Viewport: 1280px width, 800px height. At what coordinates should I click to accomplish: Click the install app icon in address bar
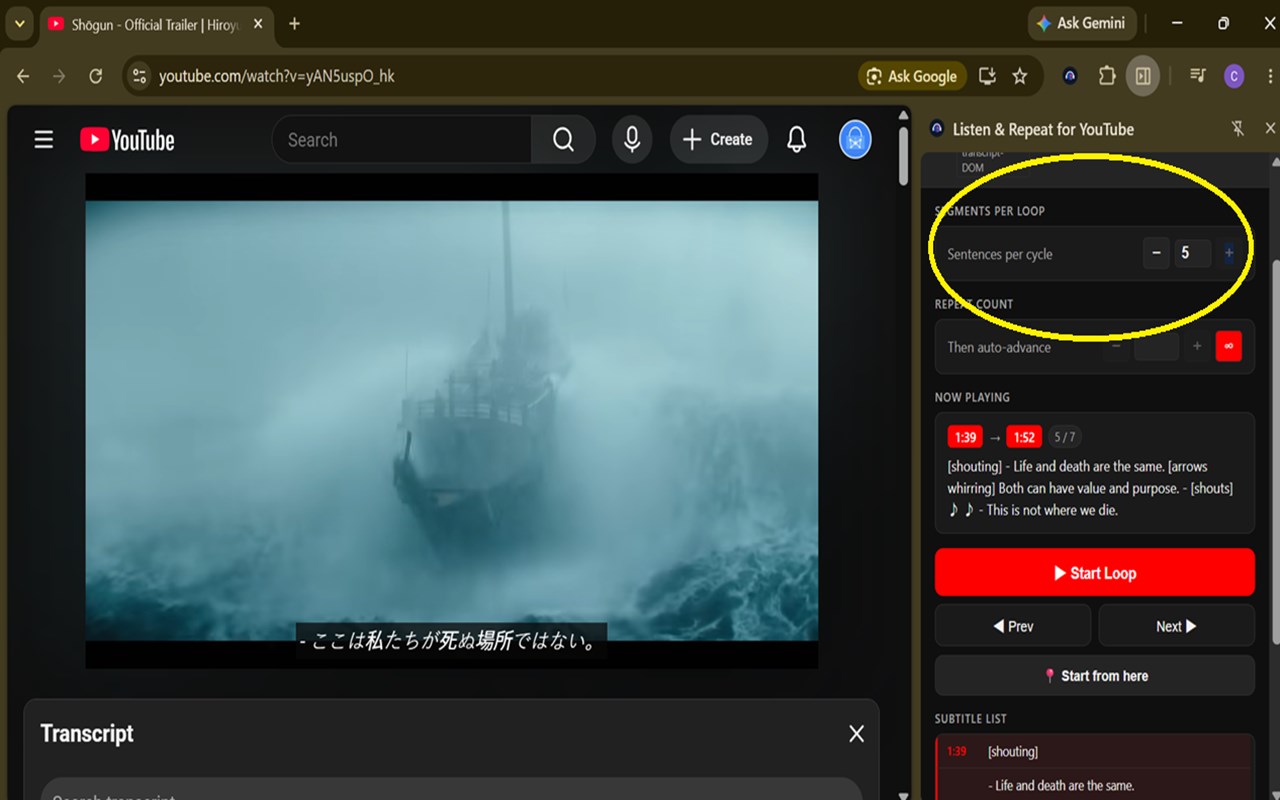[x=987, y=76]
